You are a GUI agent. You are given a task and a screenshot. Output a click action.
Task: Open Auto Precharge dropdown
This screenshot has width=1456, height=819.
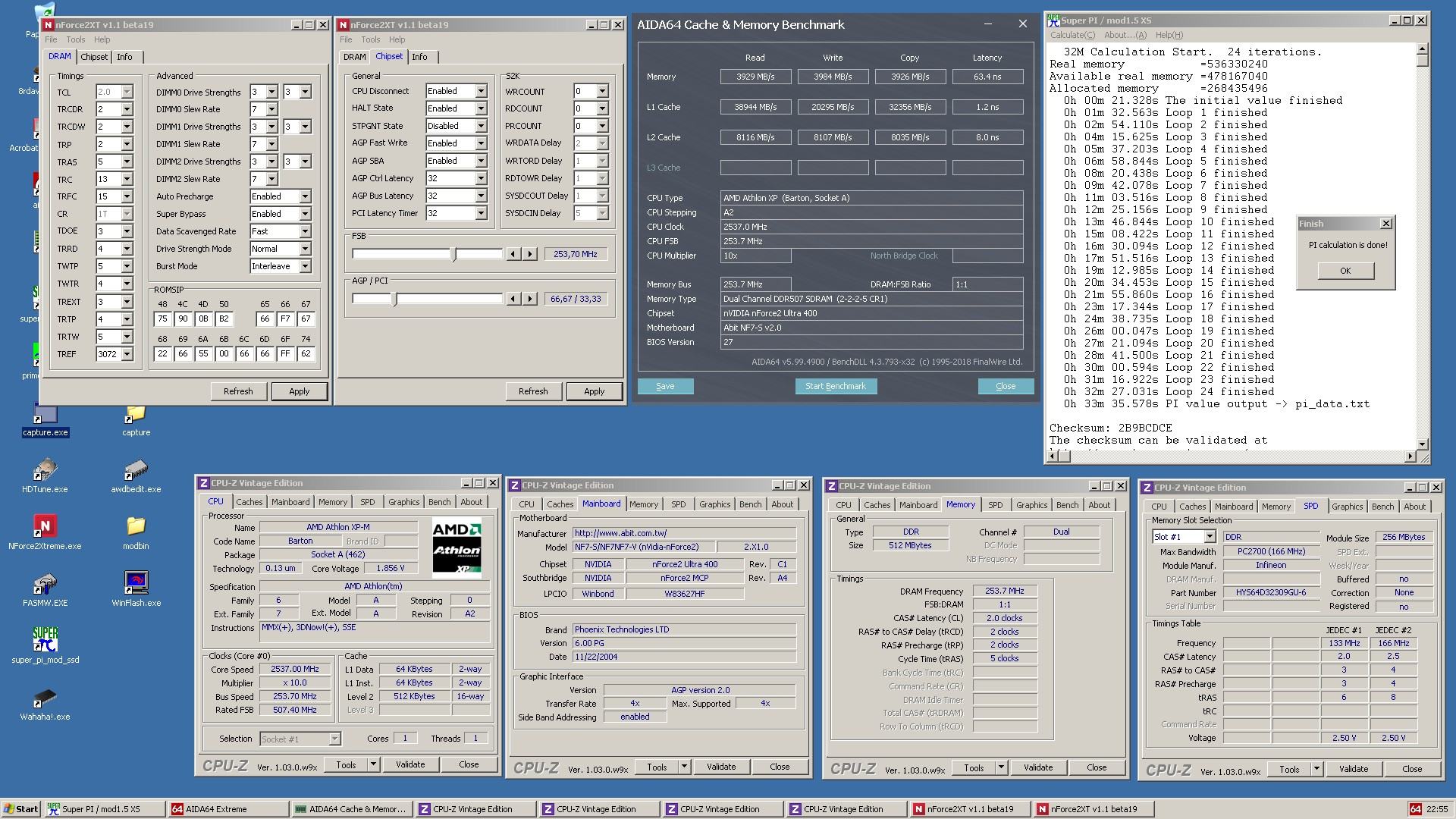pos(305,196)
